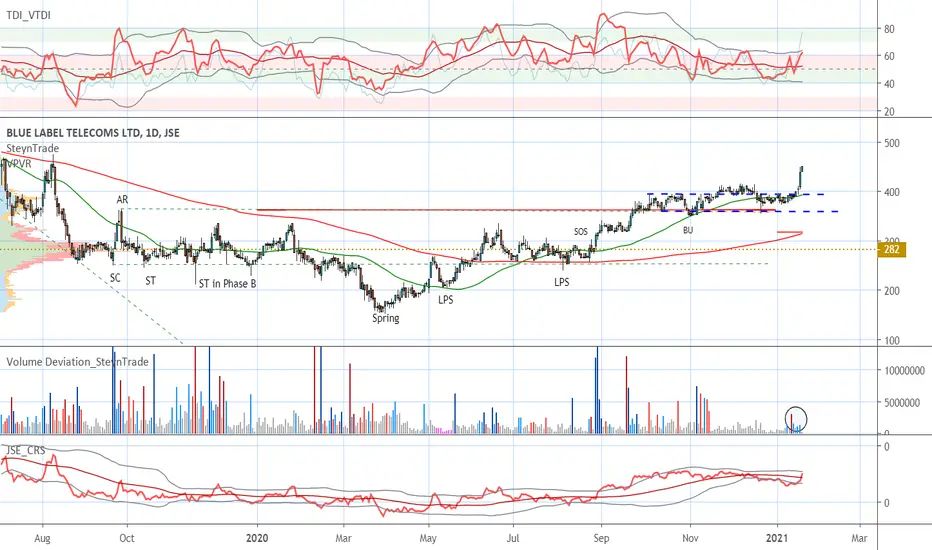Viewport: 932px width, 550px height.
Task: Click the Sep date on time axis
Action: (x=601, y=539)
